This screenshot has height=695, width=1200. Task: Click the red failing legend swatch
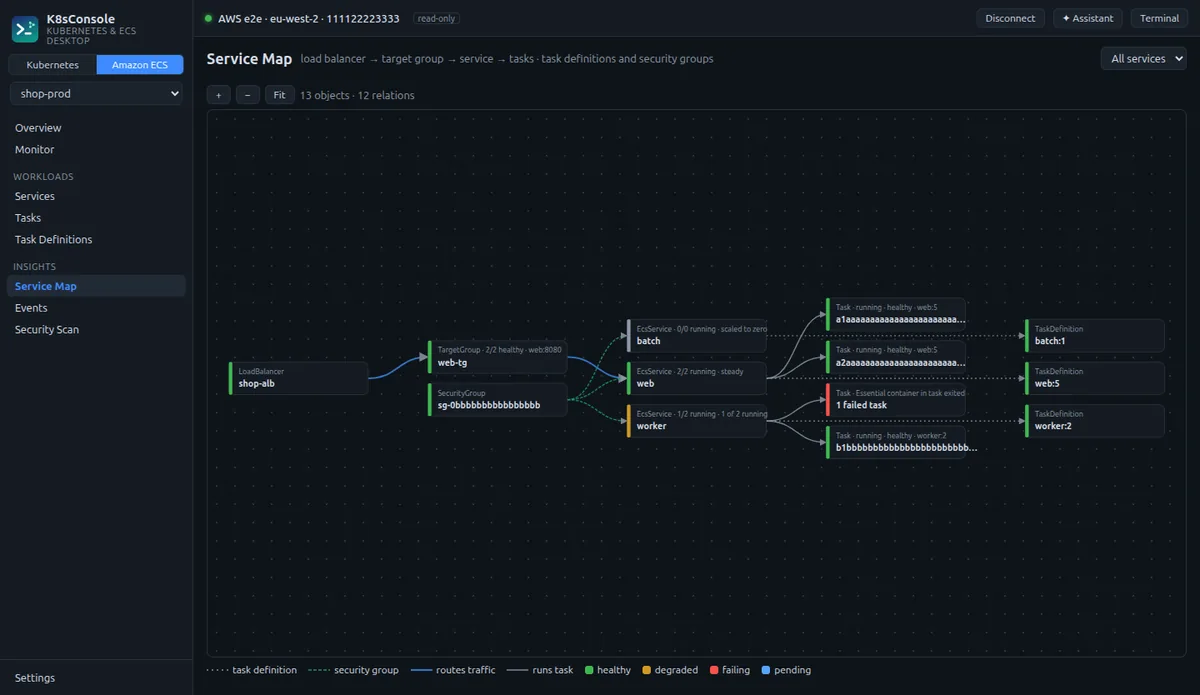pos(713,670)
